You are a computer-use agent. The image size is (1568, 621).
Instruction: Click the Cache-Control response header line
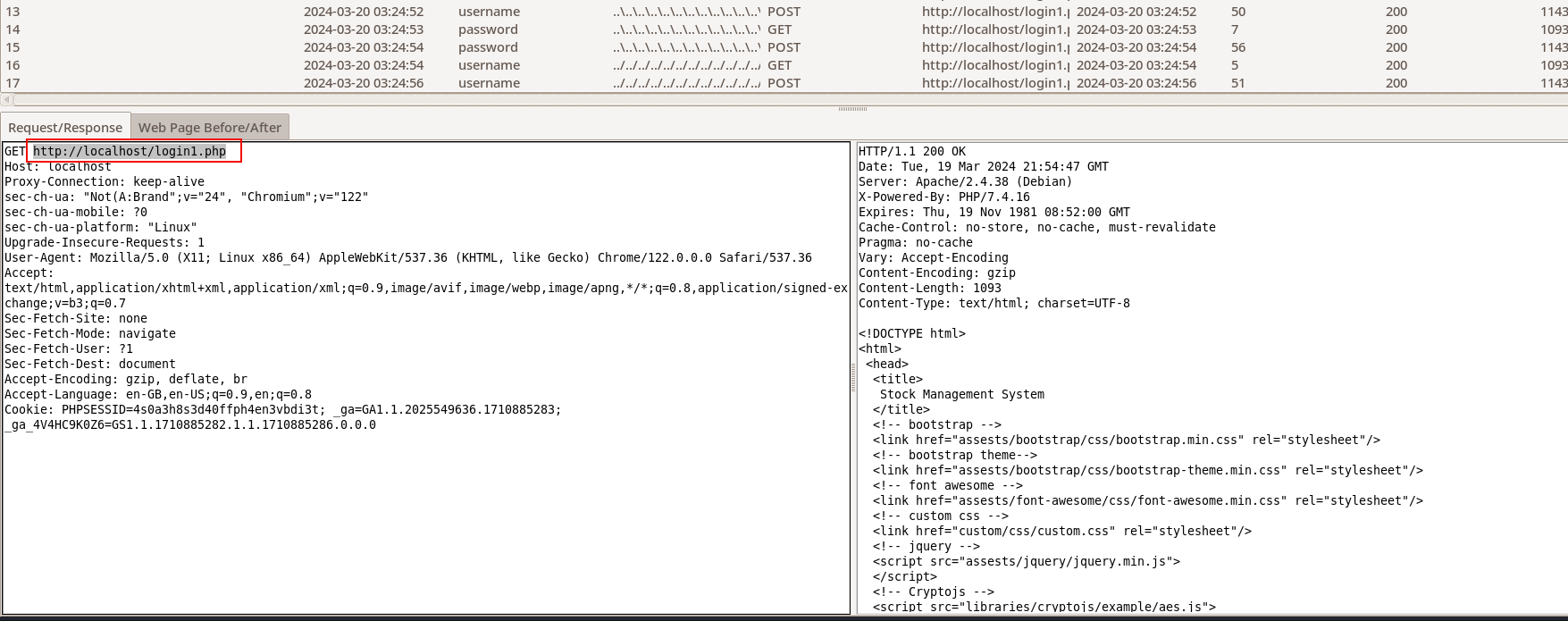coord(1037,227)
